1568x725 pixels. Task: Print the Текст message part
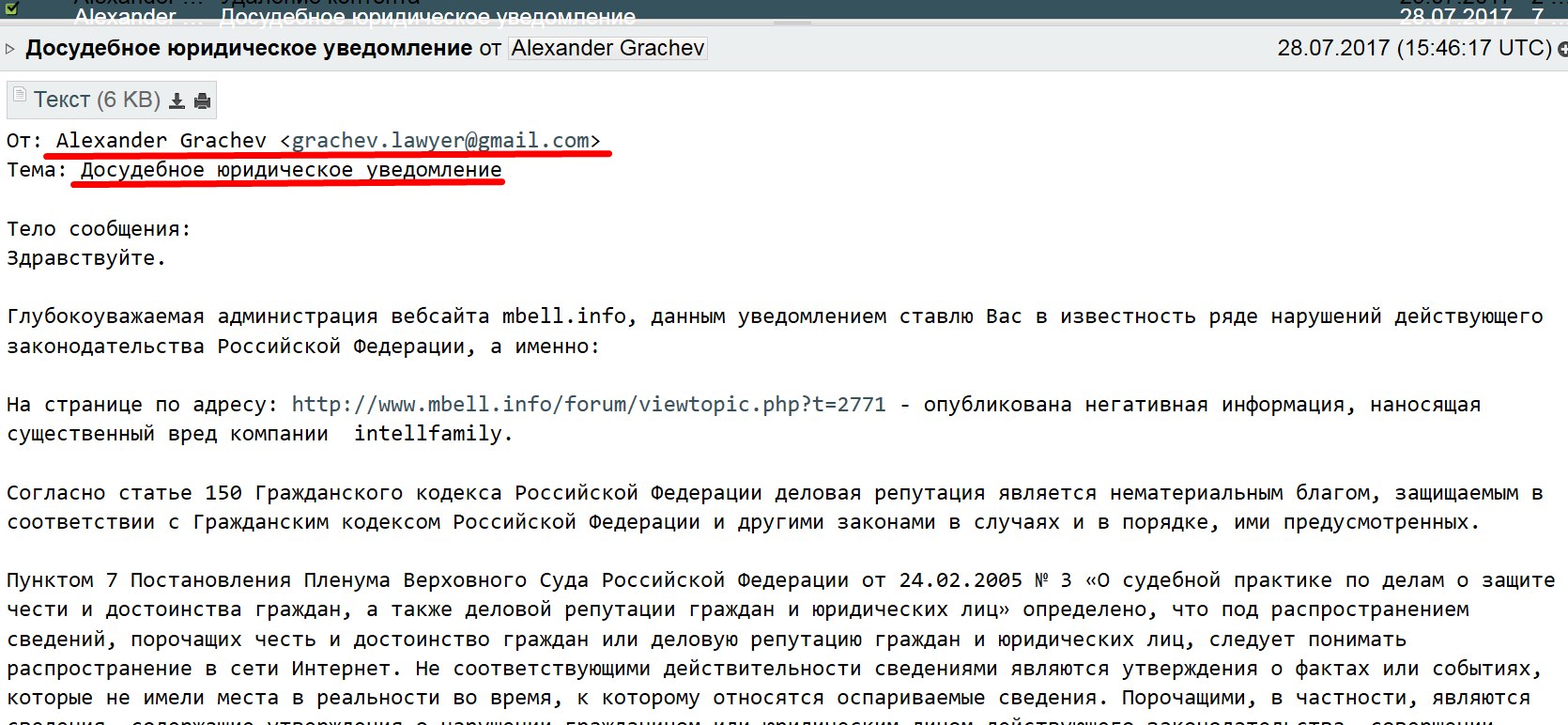point(202,100)
